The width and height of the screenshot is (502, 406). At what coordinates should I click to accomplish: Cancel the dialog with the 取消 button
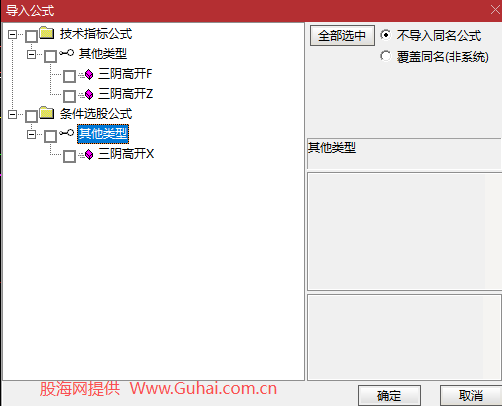click(471, 396)
